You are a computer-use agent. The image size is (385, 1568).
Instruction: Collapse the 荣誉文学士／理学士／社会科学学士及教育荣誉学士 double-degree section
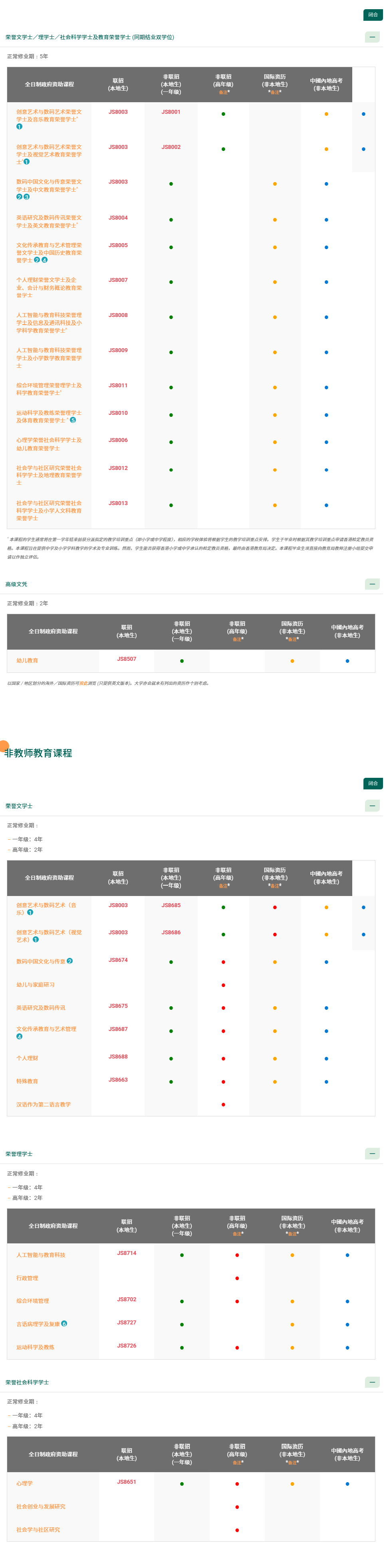pos(372,37)
